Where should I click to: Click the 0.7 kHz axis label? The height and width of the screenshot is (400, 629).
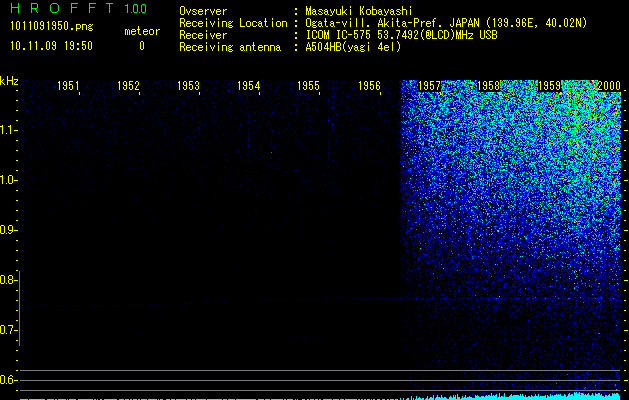tap(7, 330)
